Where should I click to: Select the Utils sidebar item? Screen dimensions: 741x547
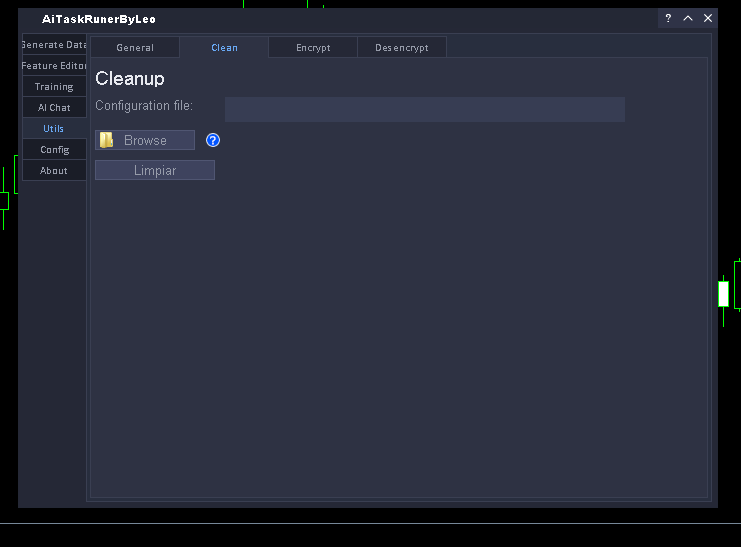[54, 129]
